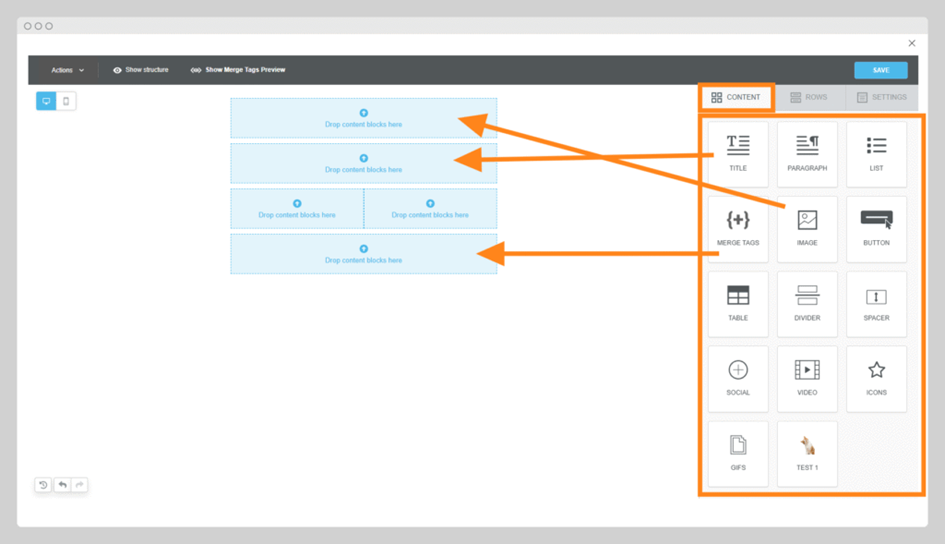Pick the Divider content block
This screenshot has width=945, height=544.
(807, 303)
